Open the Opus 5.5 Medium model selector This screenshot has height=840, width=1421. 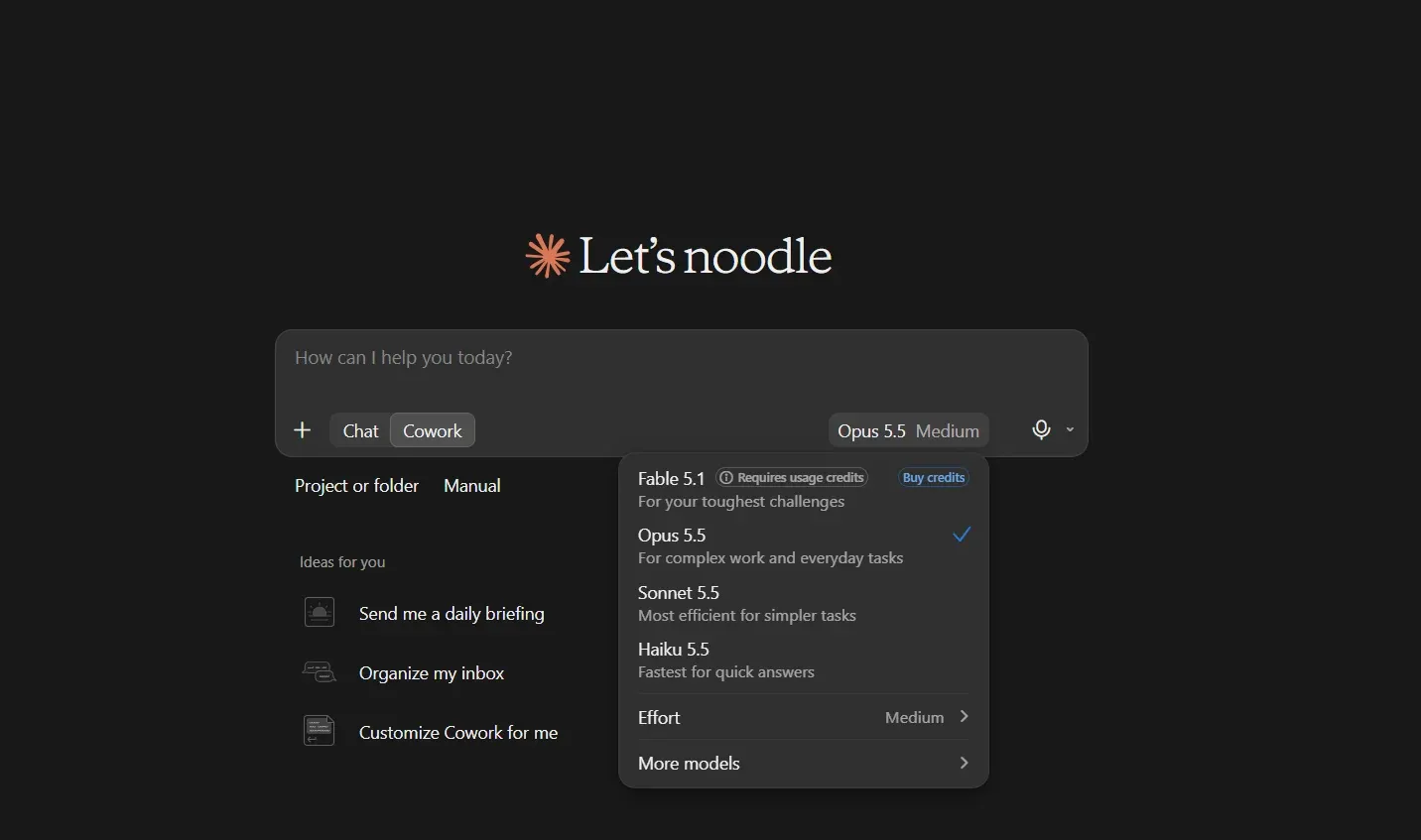(908, 430)
